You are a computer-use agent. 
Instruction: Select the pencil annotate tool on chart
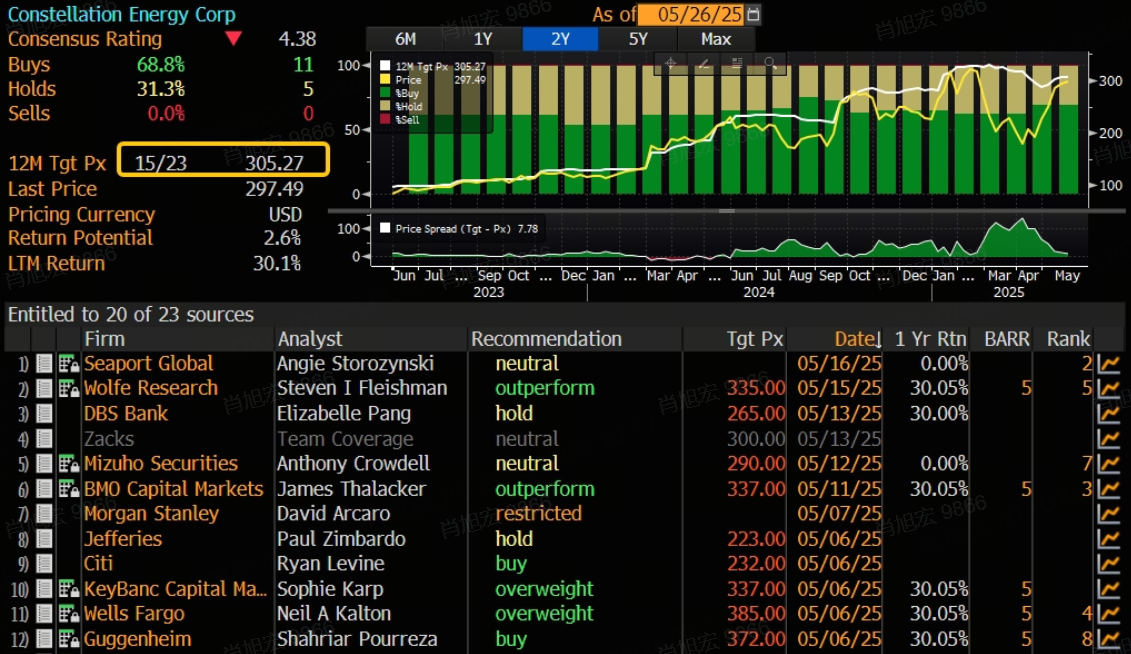click(704, 63)
